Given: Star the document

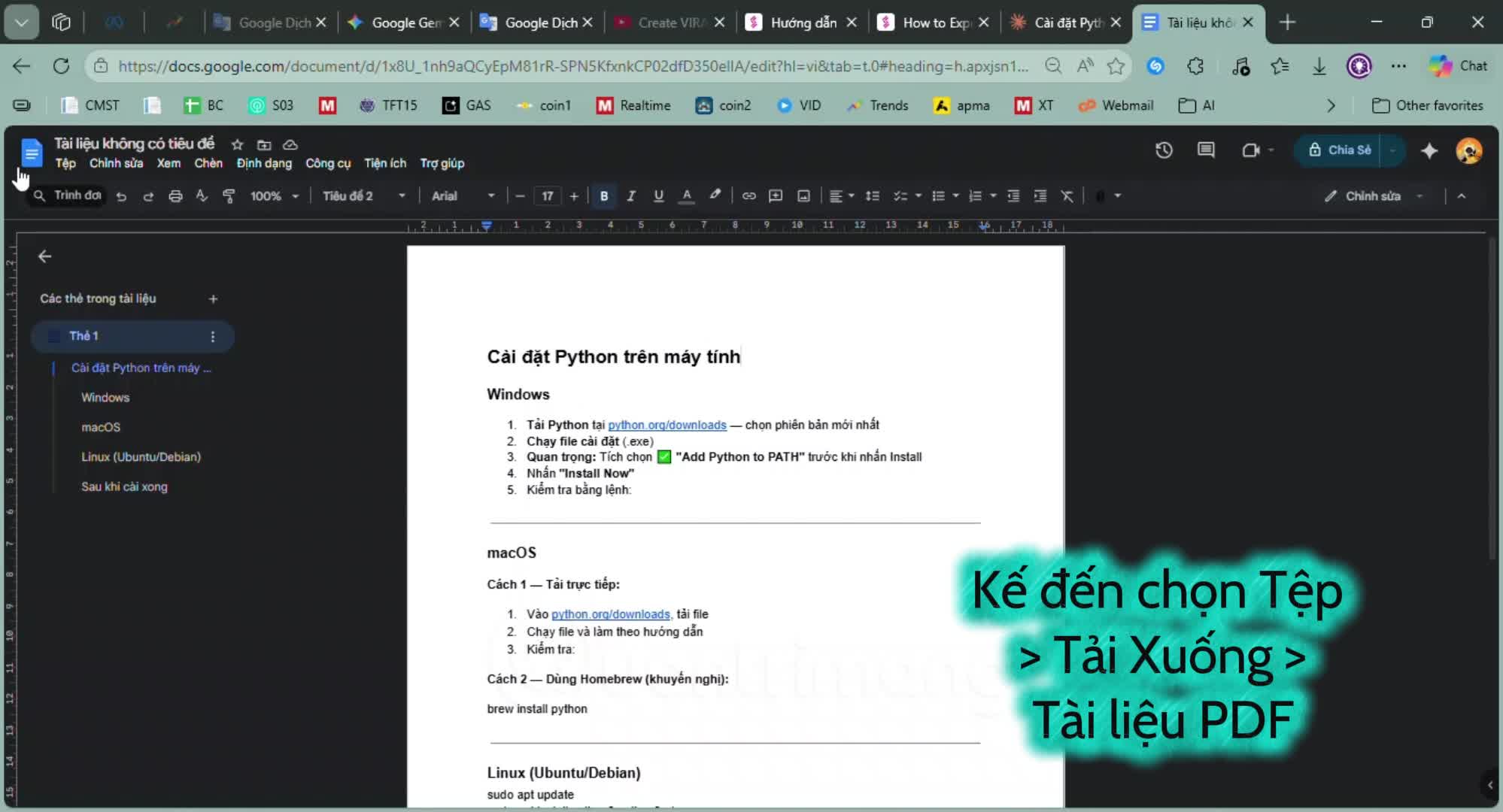Looking at the screenshot, I should point(237,144).
